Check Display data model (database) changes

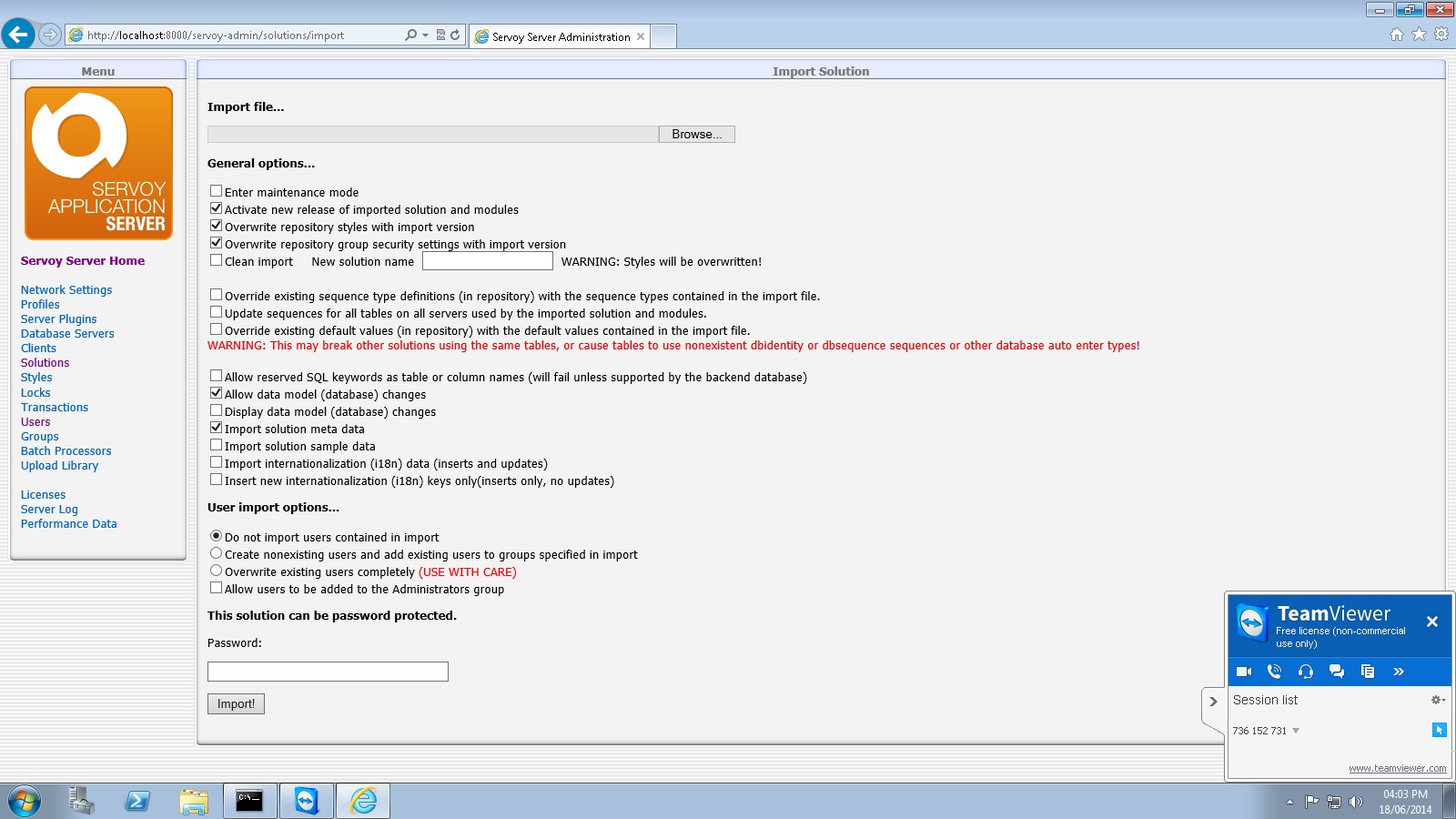216,410
